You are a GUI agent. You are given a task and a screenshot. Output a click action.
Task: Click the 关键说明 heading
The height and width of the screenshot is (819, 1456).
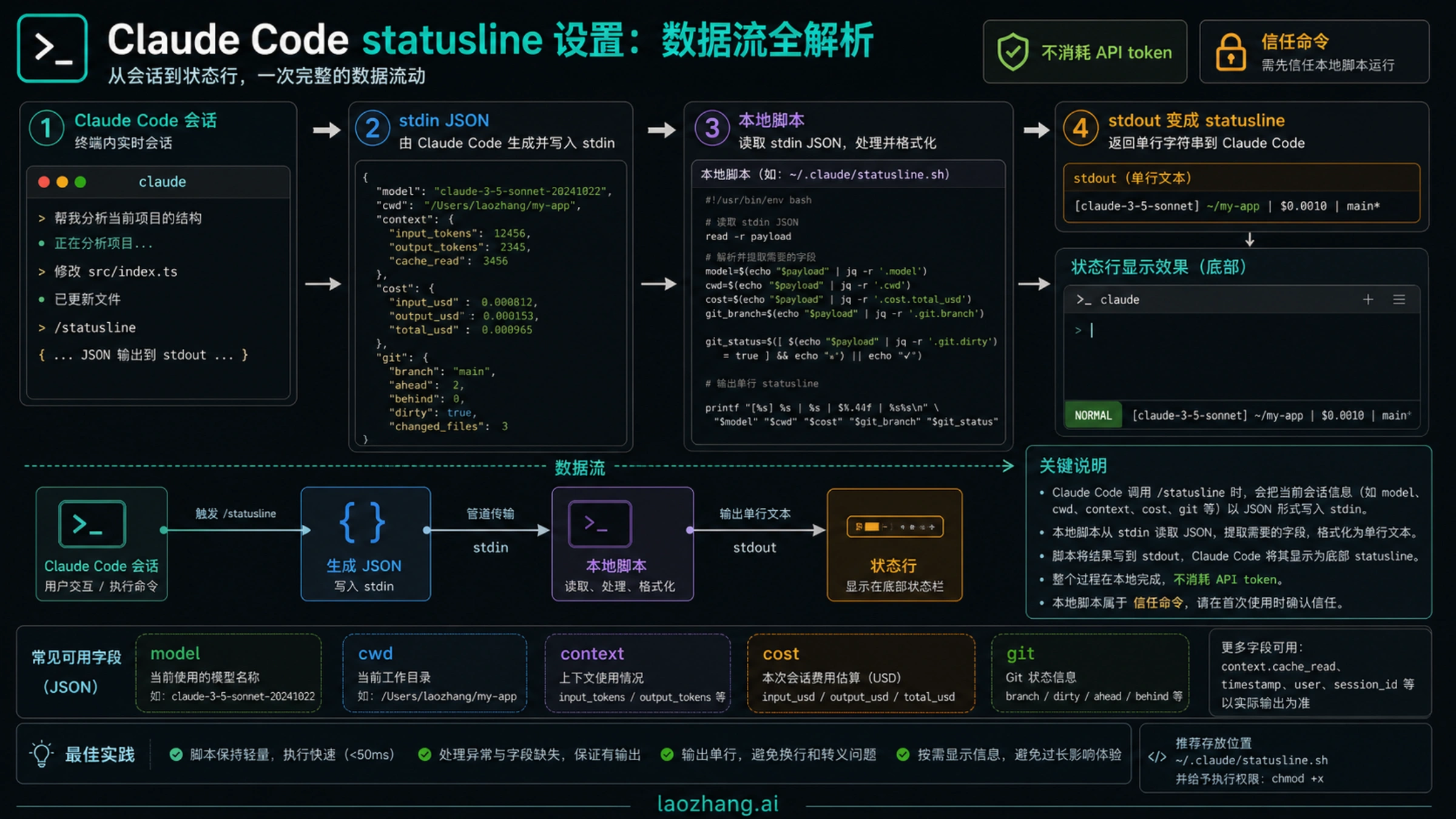click(x=1073, y=466)
